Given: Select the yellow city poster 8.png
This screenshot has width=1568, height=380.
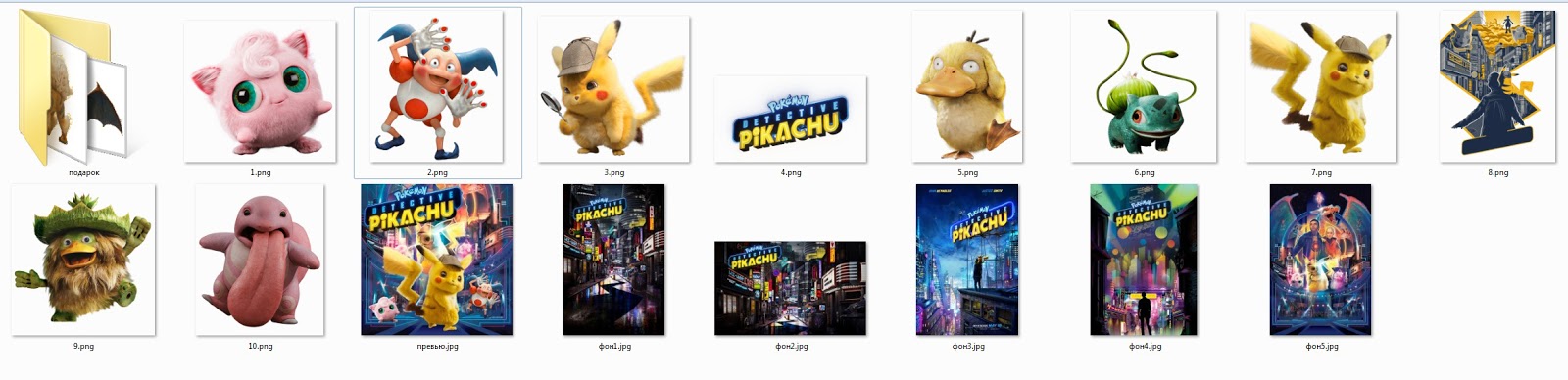Looking at the screenshot, I should 1497,86.
